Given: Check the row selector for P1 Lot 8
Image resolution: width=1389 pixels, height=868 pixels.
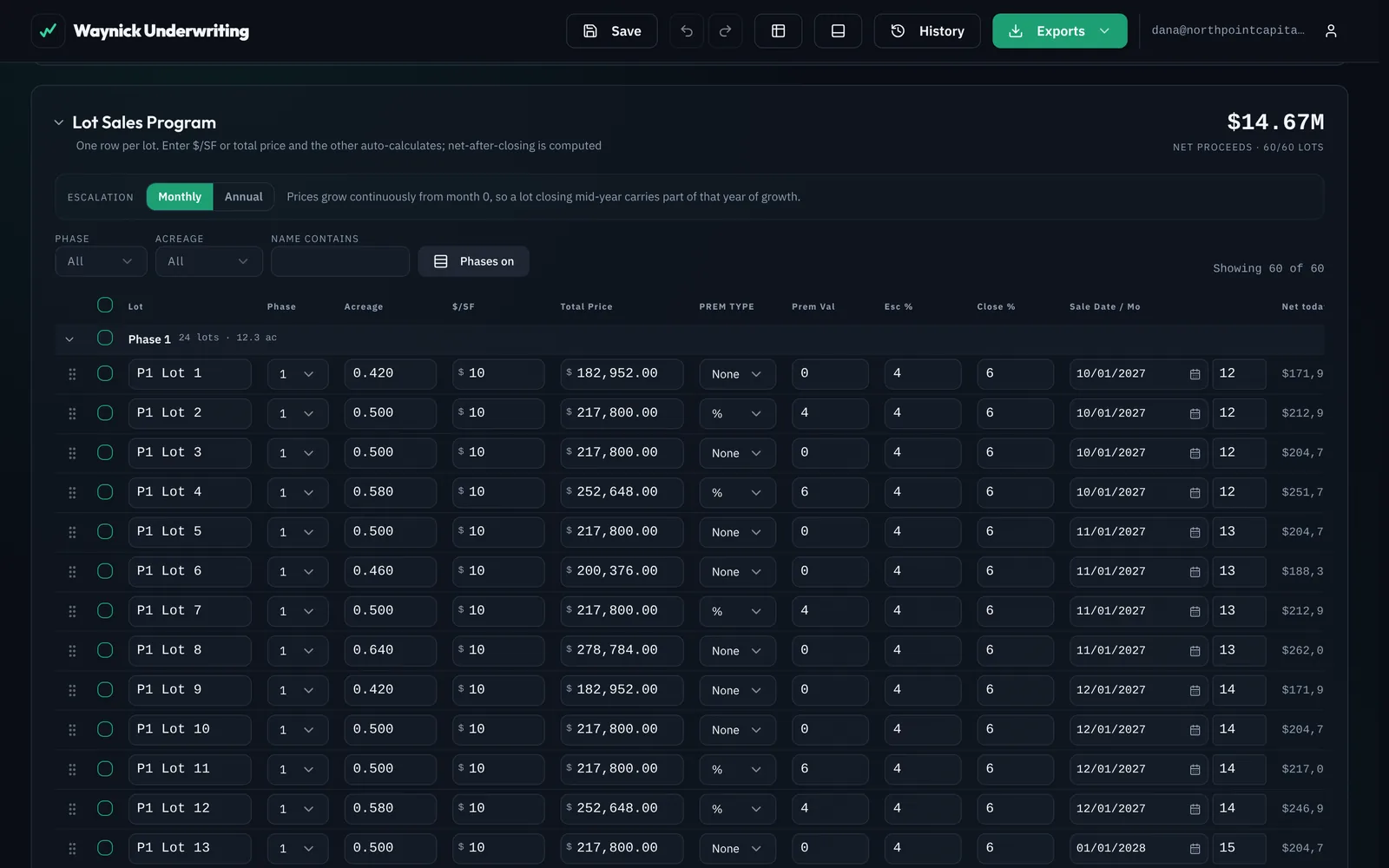Looking at the screenshot, I should (x=105, y=650).
